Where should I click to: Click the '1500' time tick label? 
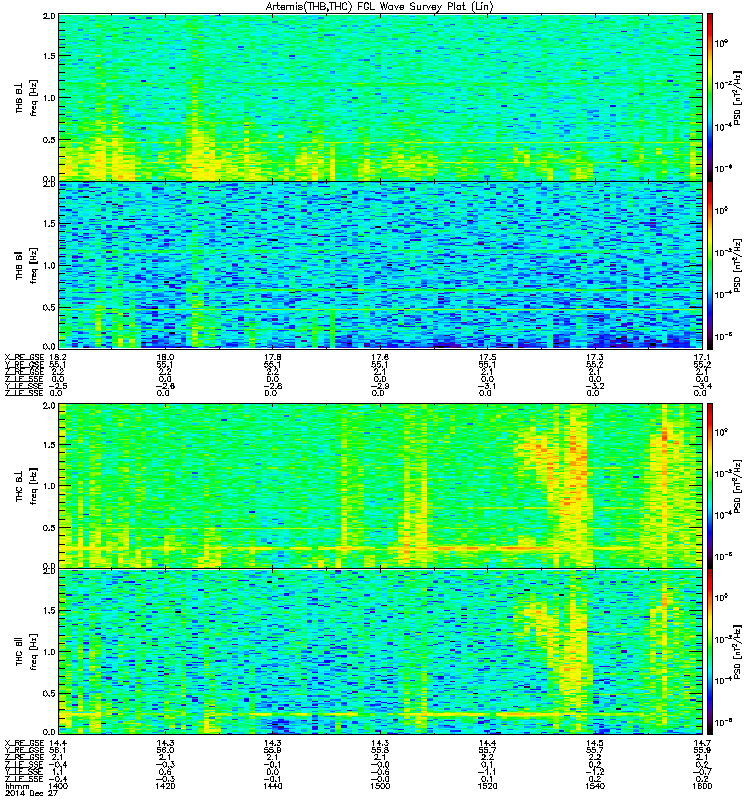(x=380, y=786)
